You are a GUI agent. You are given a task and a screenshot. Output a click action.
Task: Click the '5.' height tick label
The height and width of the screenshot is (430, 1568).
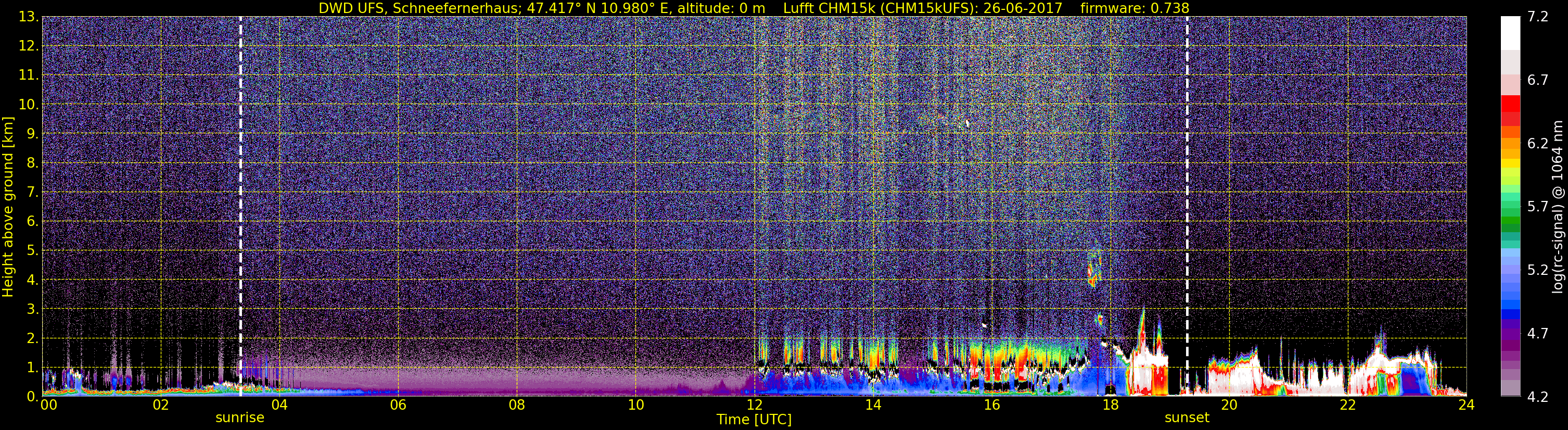point(33,250)
